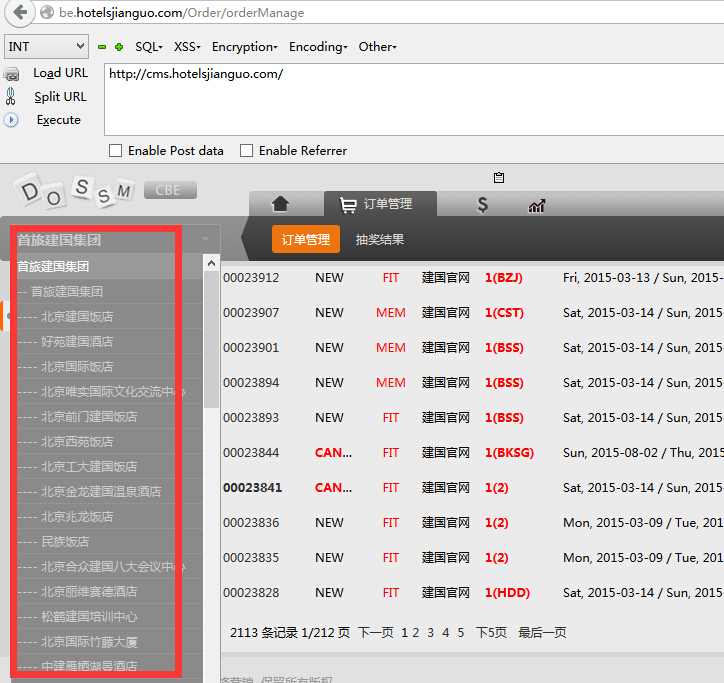
Task: Click the hotel list scroll up arrow
Action: [211, 263]
